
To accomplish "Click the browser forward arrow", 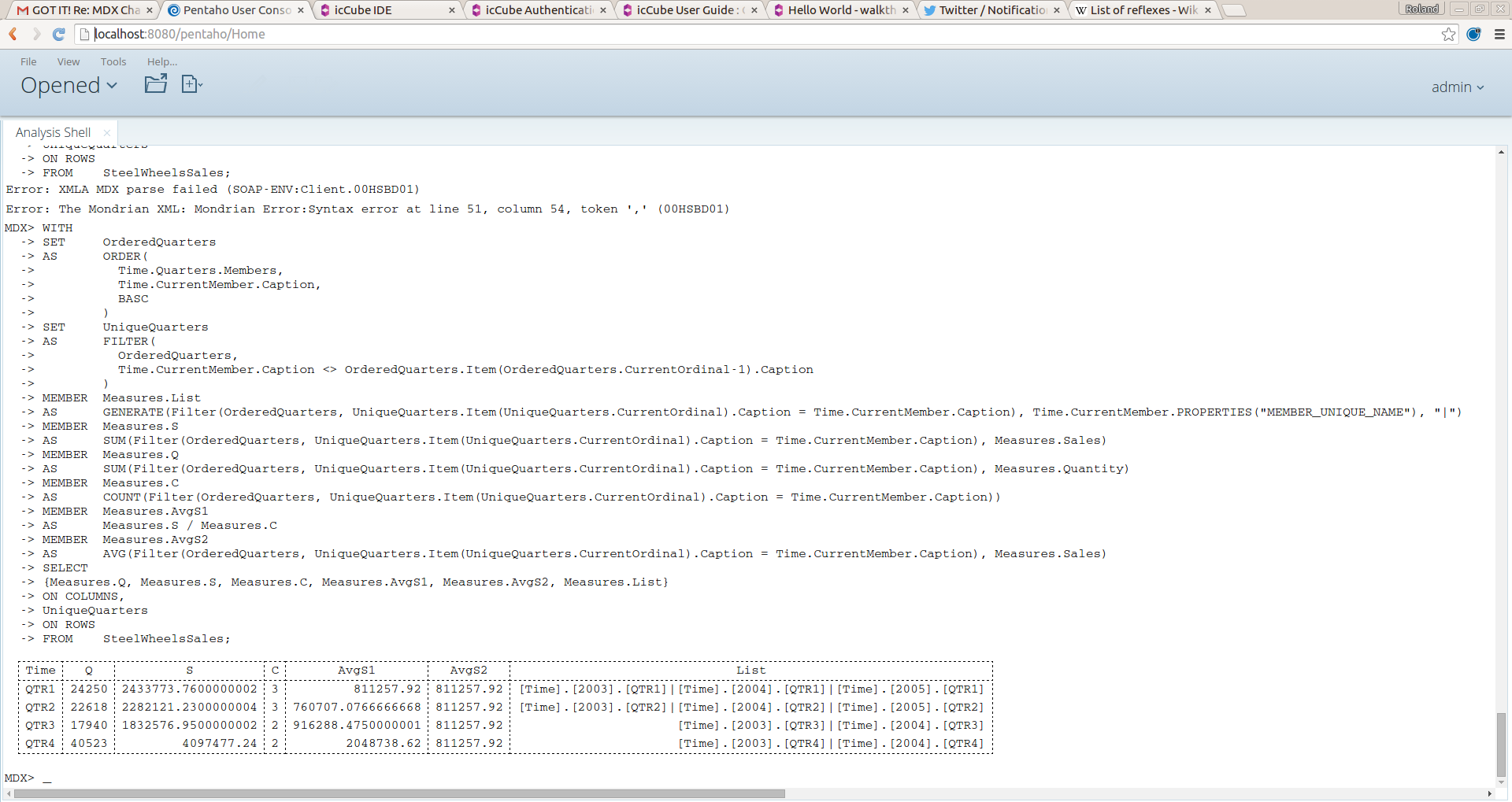I will (36, 34).
